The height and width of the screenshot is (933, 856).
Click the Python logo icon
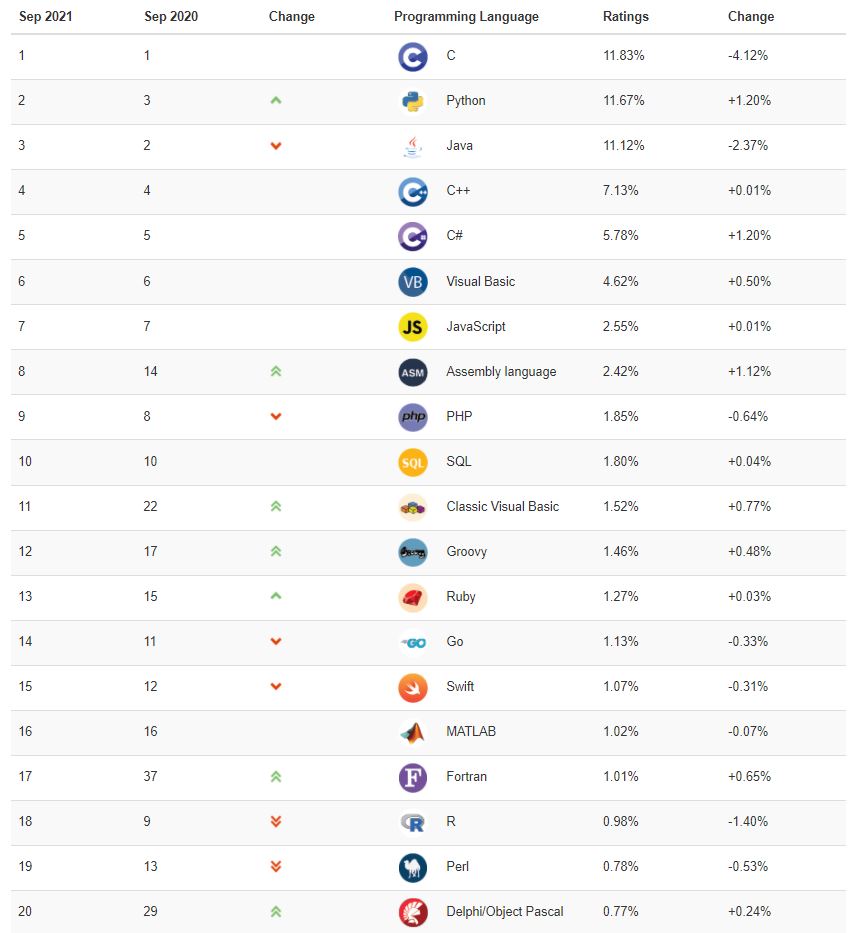(412, 101)
